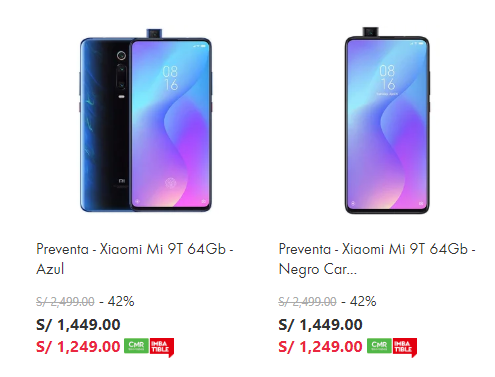Select the S/ 1,449.00 price of Negro phone
This screenshot has width=495, height=377.
click(x=321, y=325)
